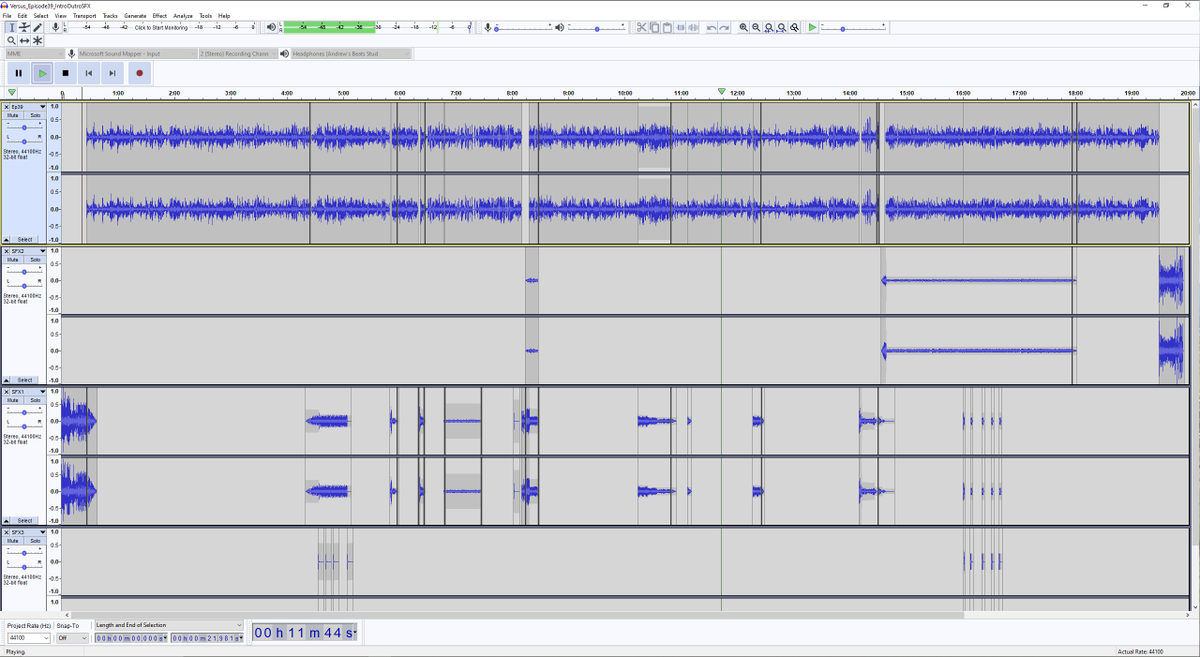1200x657 pixels.
Task: Mute the SFX1 track
Action: [13, 400]
